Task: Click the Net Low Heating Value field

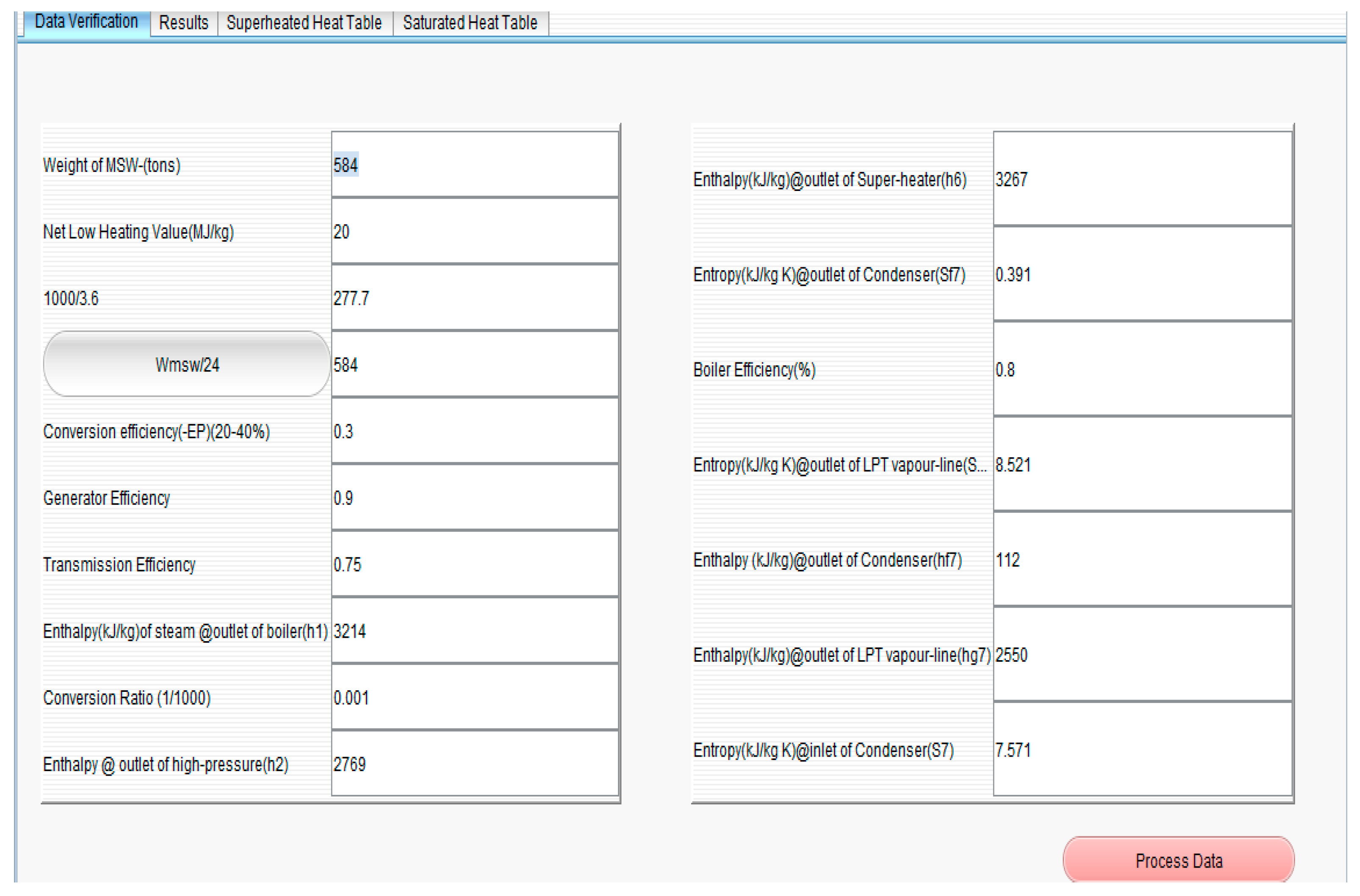Action: pos(474,232)
